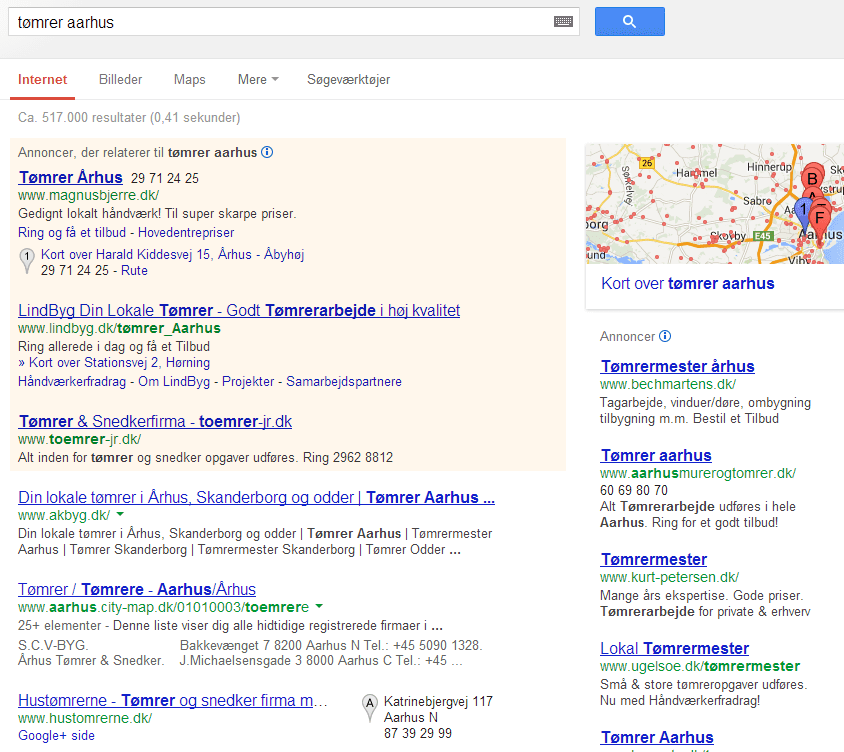Click phone number '60 69 80 70' in side ad
The height and width of the screenshot is (752, 844).
point(634,490)
